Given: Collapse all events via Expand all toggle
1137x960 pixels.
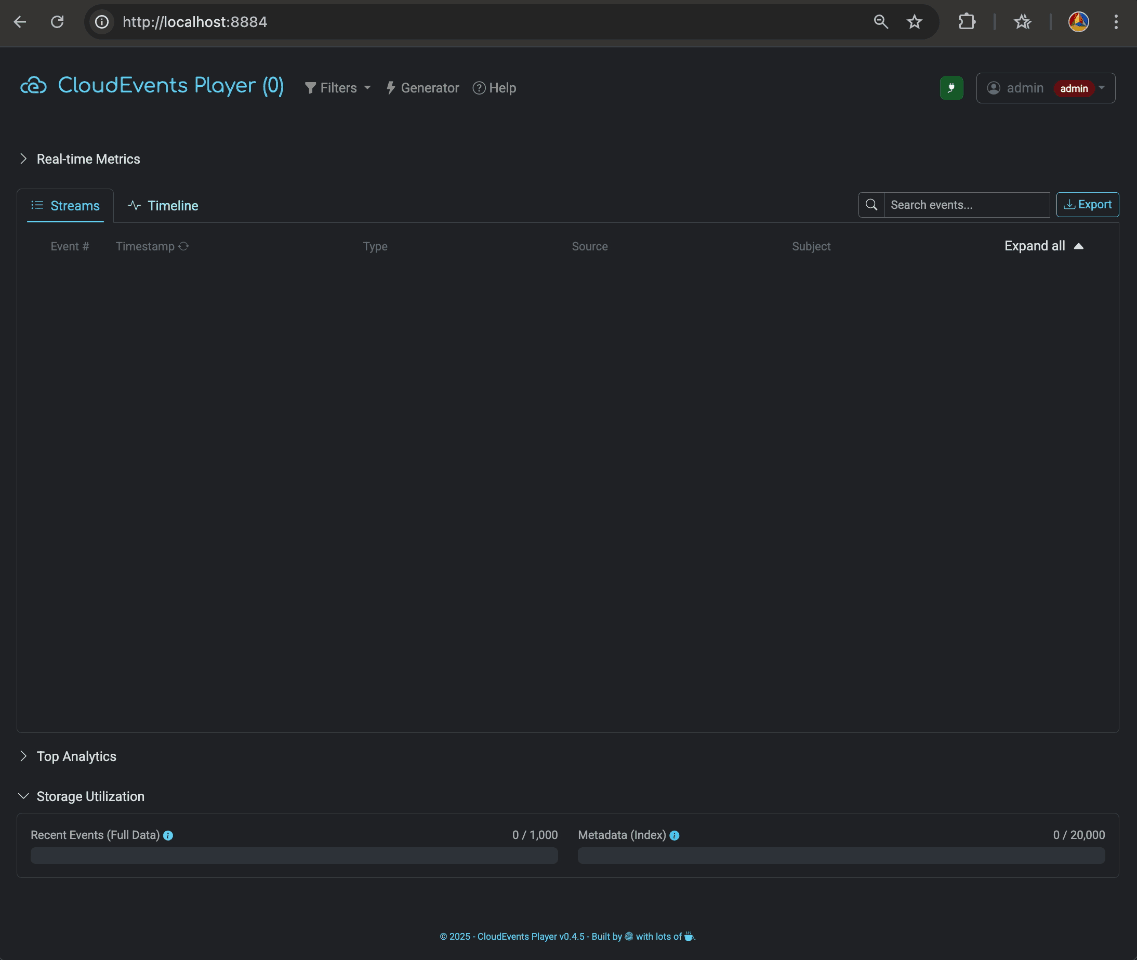Looking at the screenshot, I should (1043, 245).
